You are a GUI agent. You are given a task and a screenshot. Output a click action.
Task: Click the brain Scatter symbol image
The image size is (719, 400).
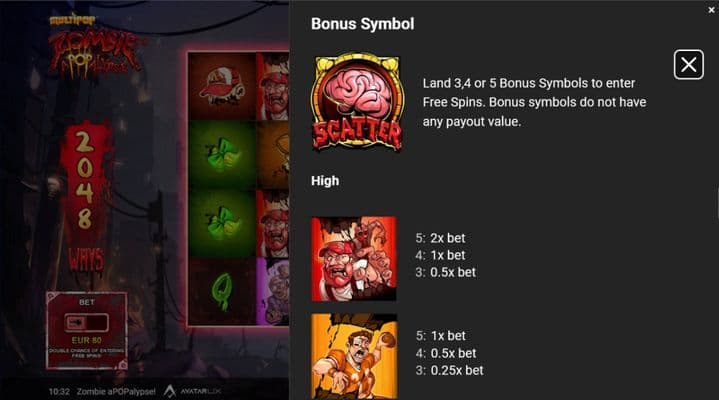tap(357, 102)
